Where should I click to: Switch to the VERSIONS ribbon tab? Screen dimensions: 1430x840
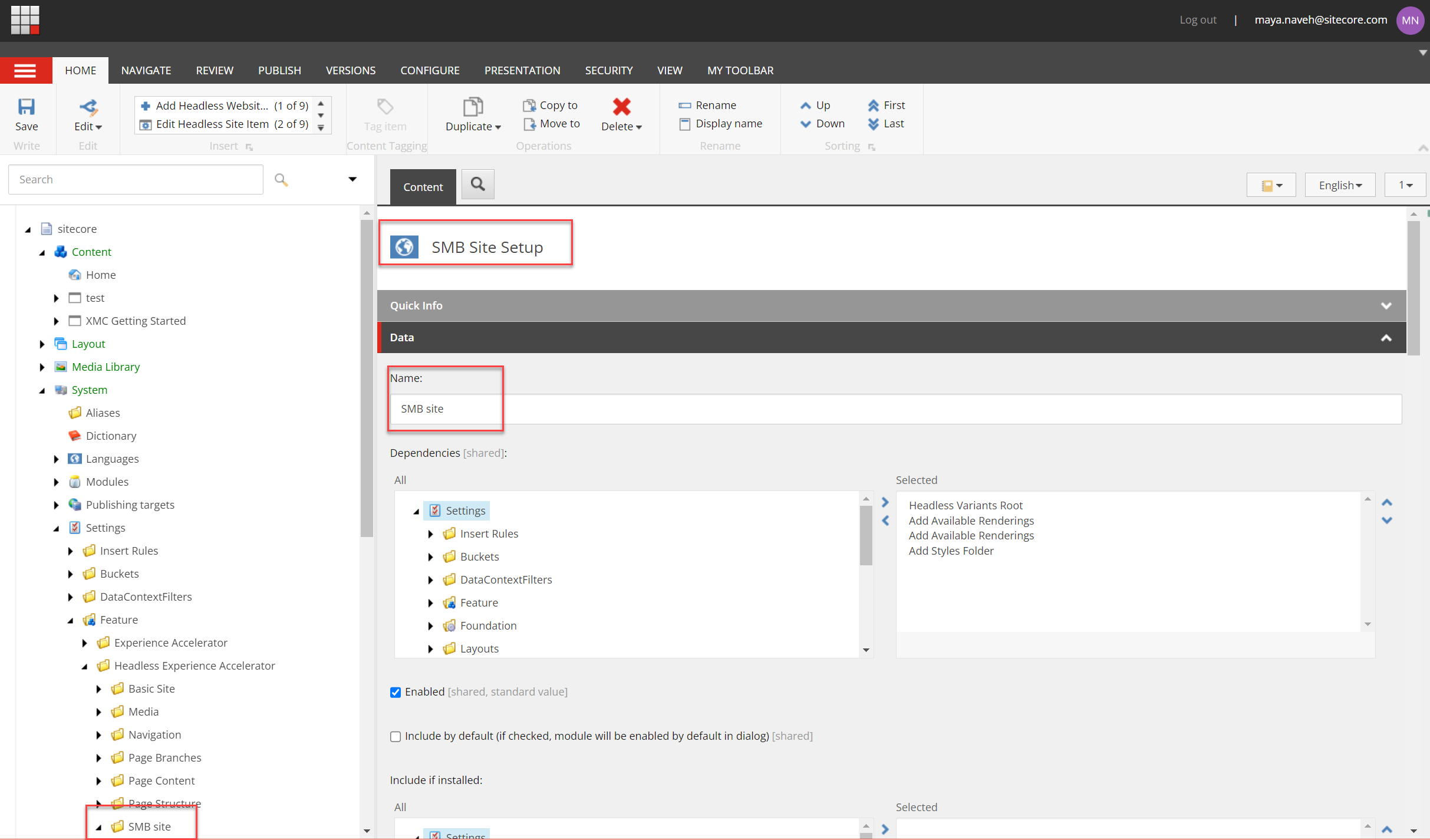point(351,70)
